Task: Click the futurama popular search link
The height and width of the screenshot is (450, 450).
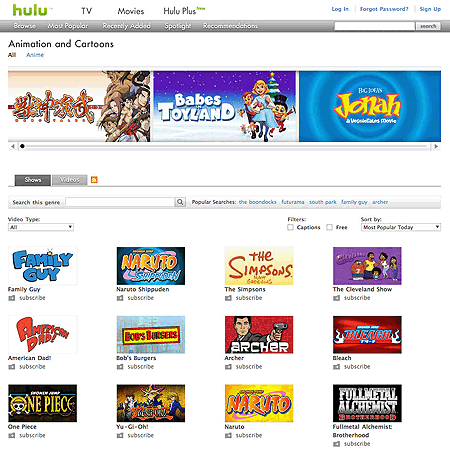Action: click(x=293, y=202)
